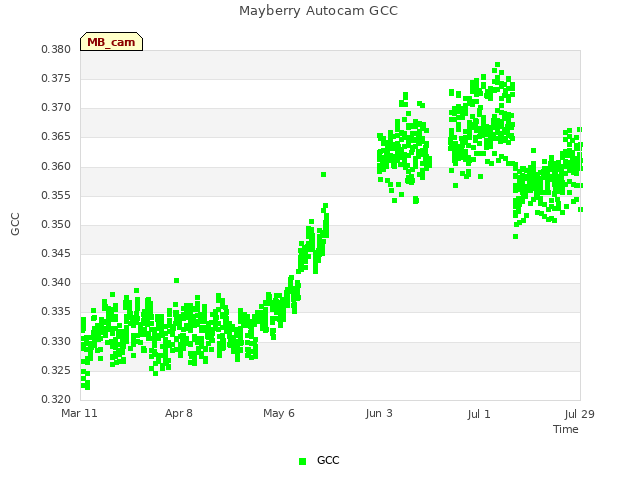Click the Jul 1 date label
640x480 pixels.
(479, 414)
